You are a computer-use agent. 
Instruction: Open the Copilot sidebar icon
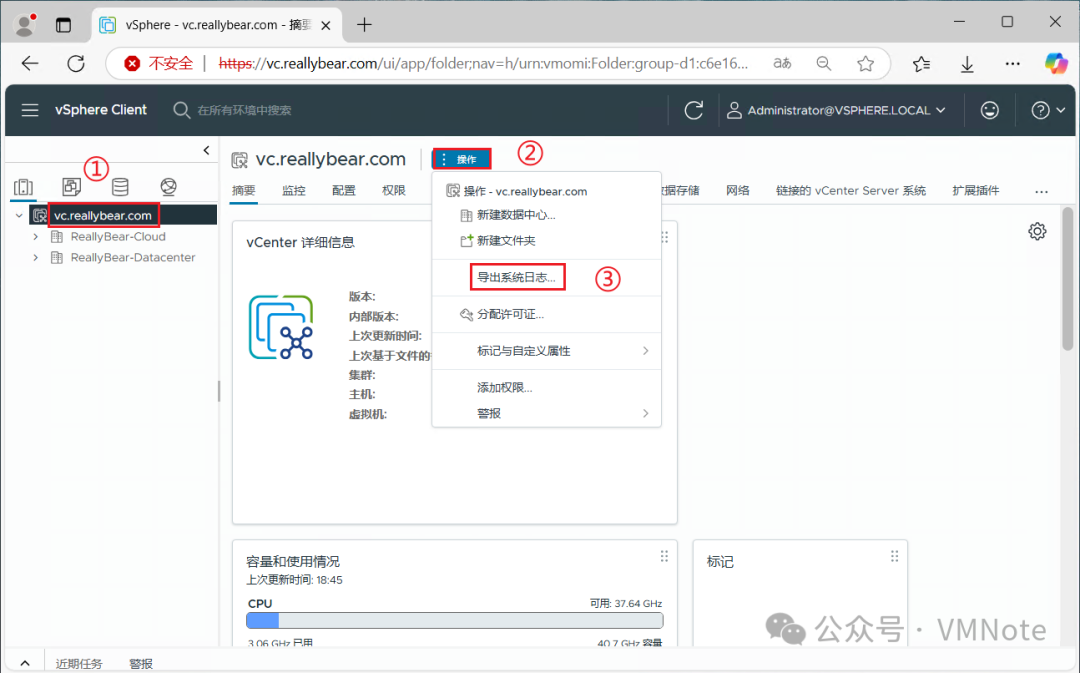coord(1056,63)
